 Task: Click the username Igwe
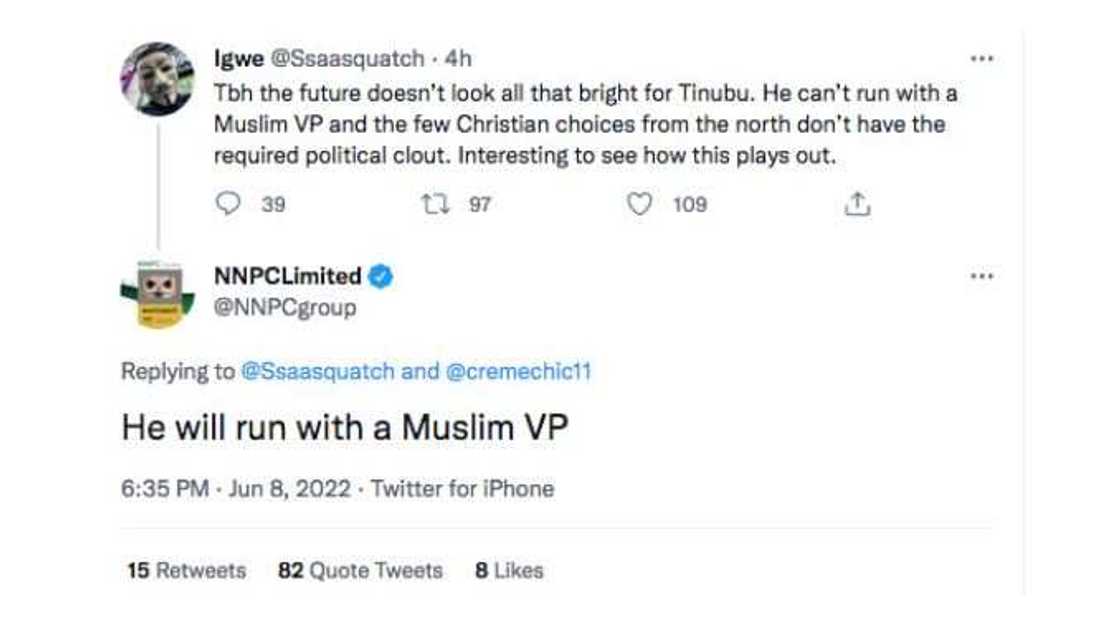[240, 57]
